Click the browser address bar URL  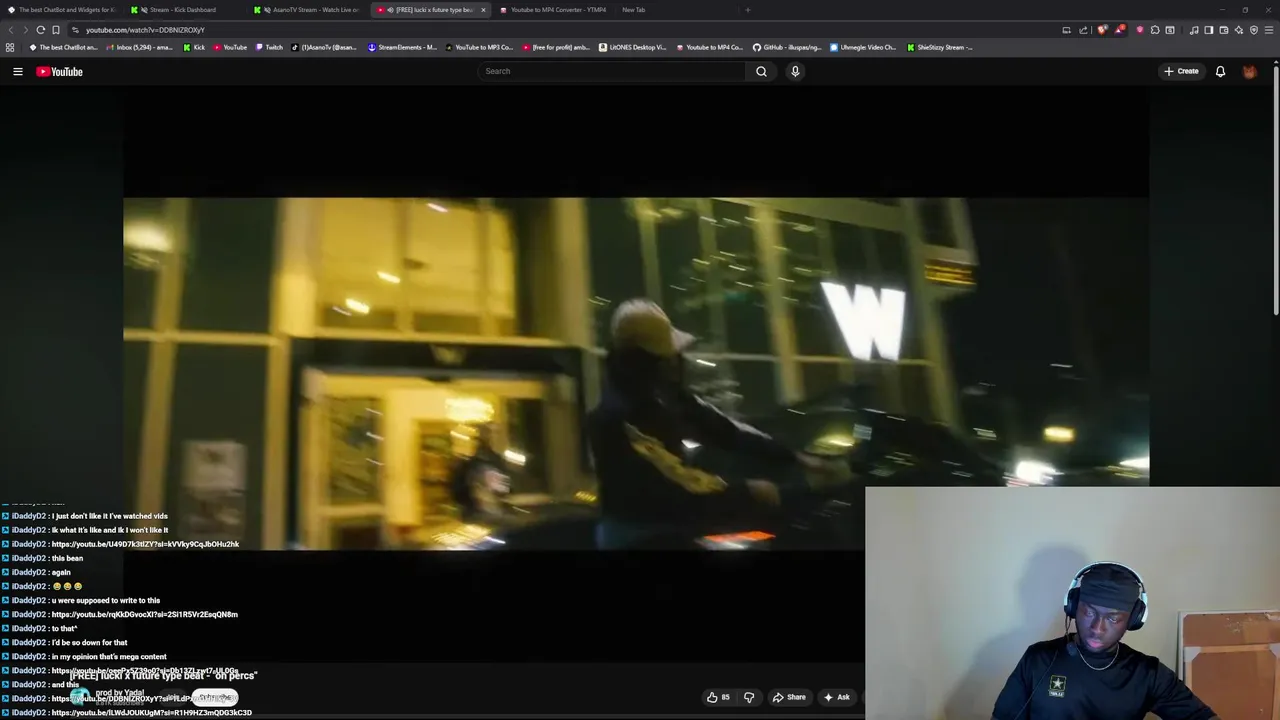point(145,30)
